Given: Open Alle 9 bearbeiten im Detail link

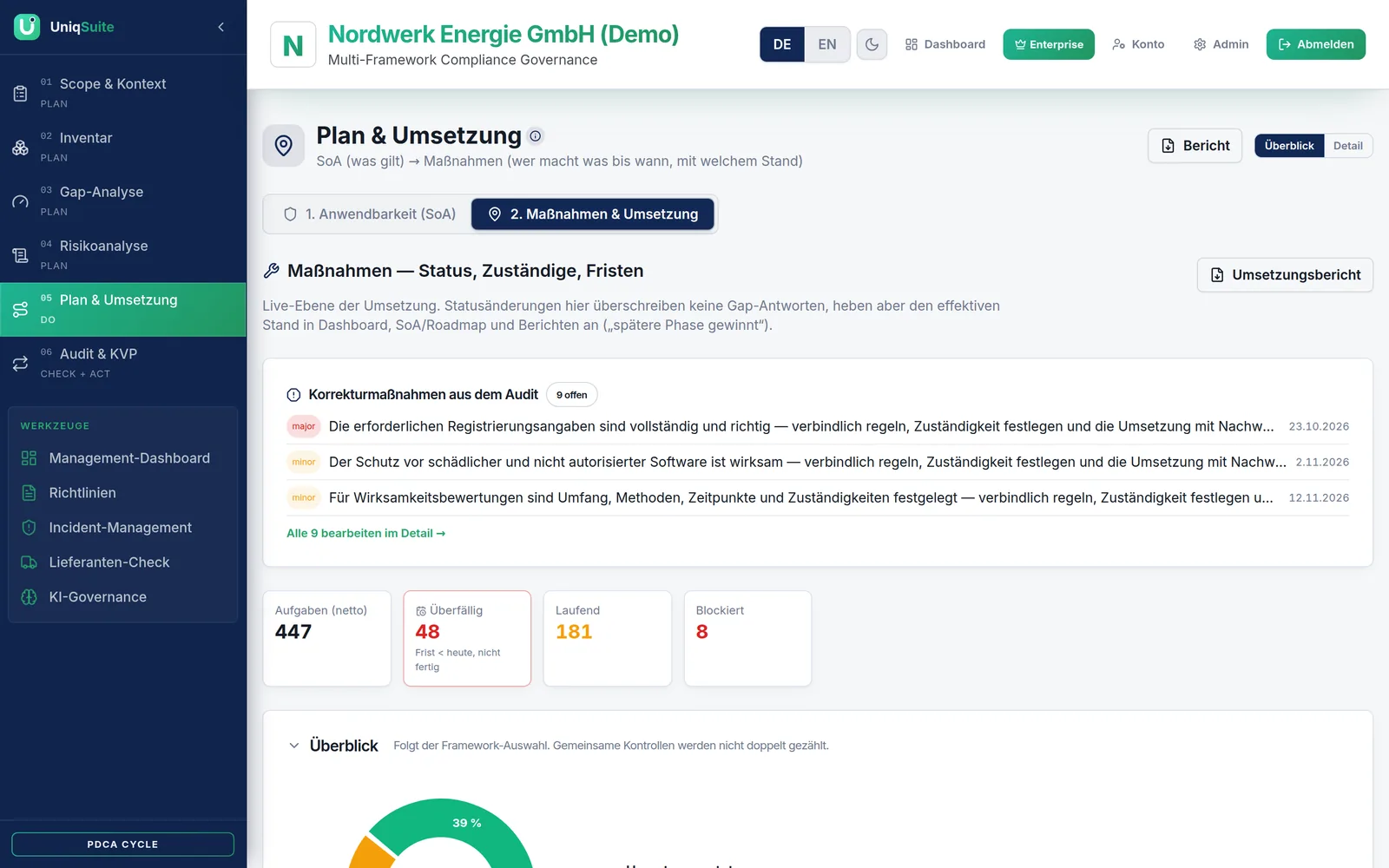Looking at the screenshot, I should (365, 533).
